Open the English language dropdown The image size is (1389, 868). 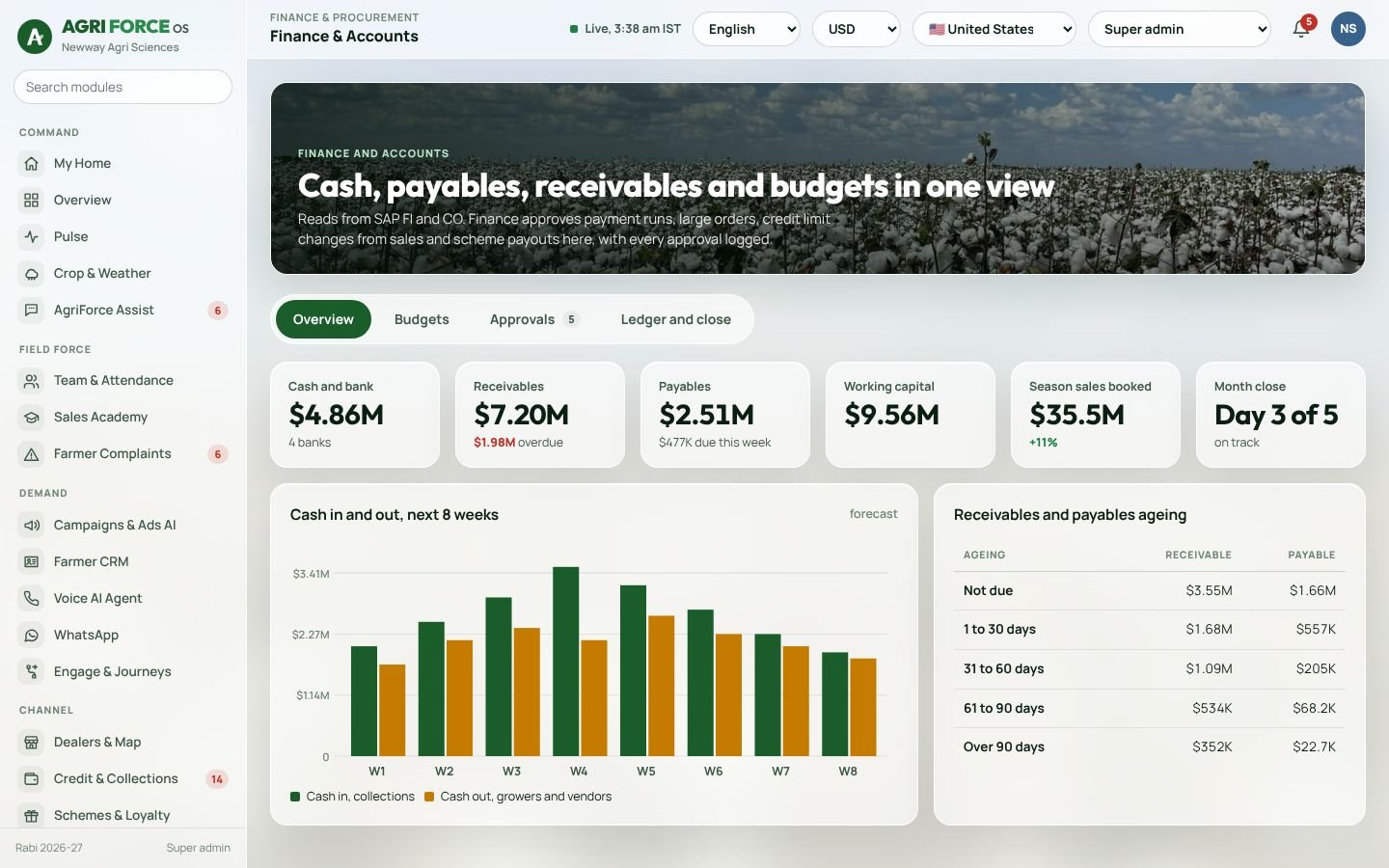(747, 29)
